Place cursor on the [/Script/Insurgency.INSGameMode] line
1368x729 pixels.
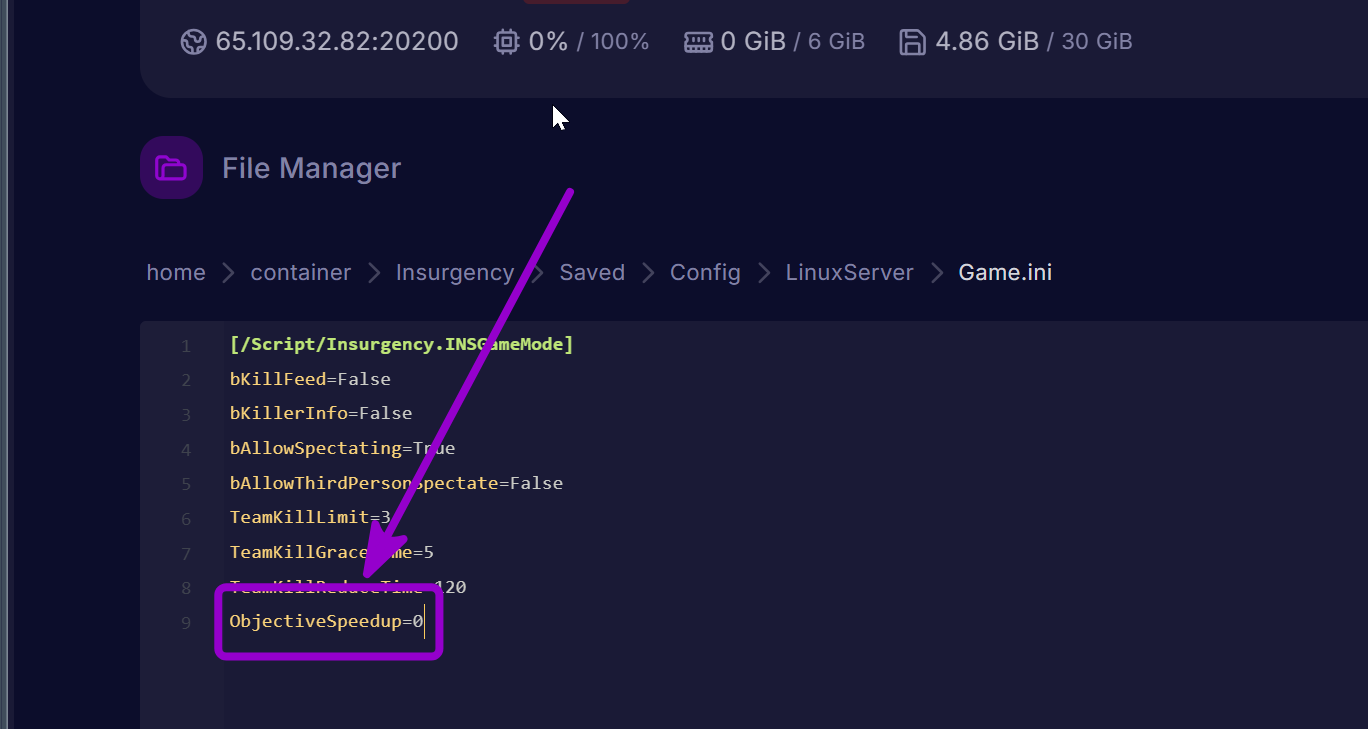[401, 345]
